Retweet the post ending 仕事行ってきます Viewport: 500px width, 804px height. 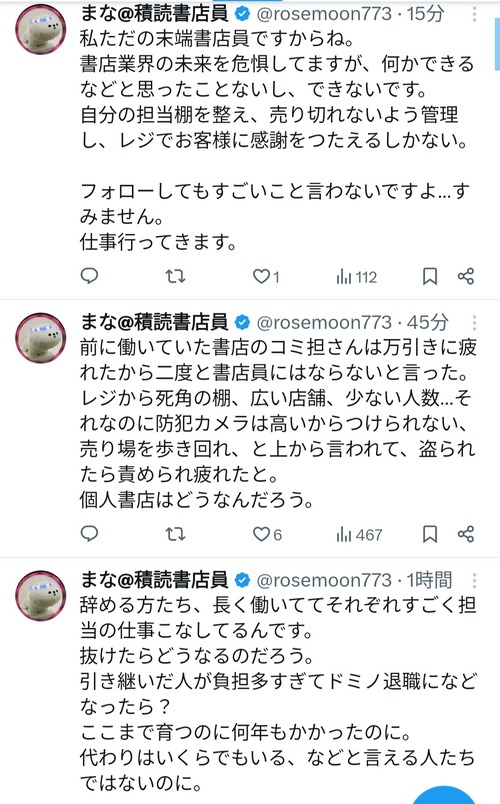(175, 277)
